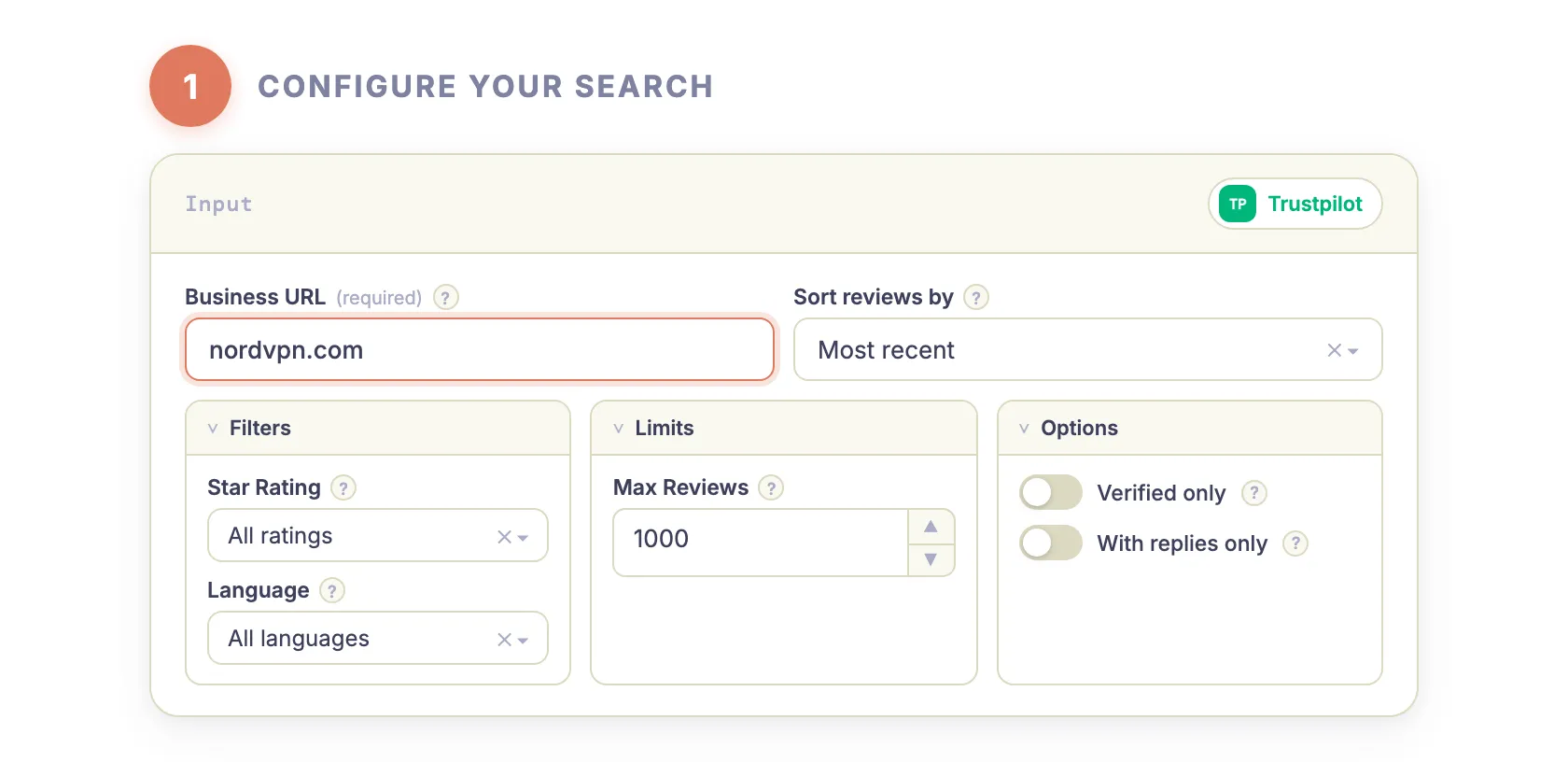Image resolution: width=1568 pixels, height=762 pixels.
Task: Open the With replies only help tooltip
Action: click(x=1295, y=543)
